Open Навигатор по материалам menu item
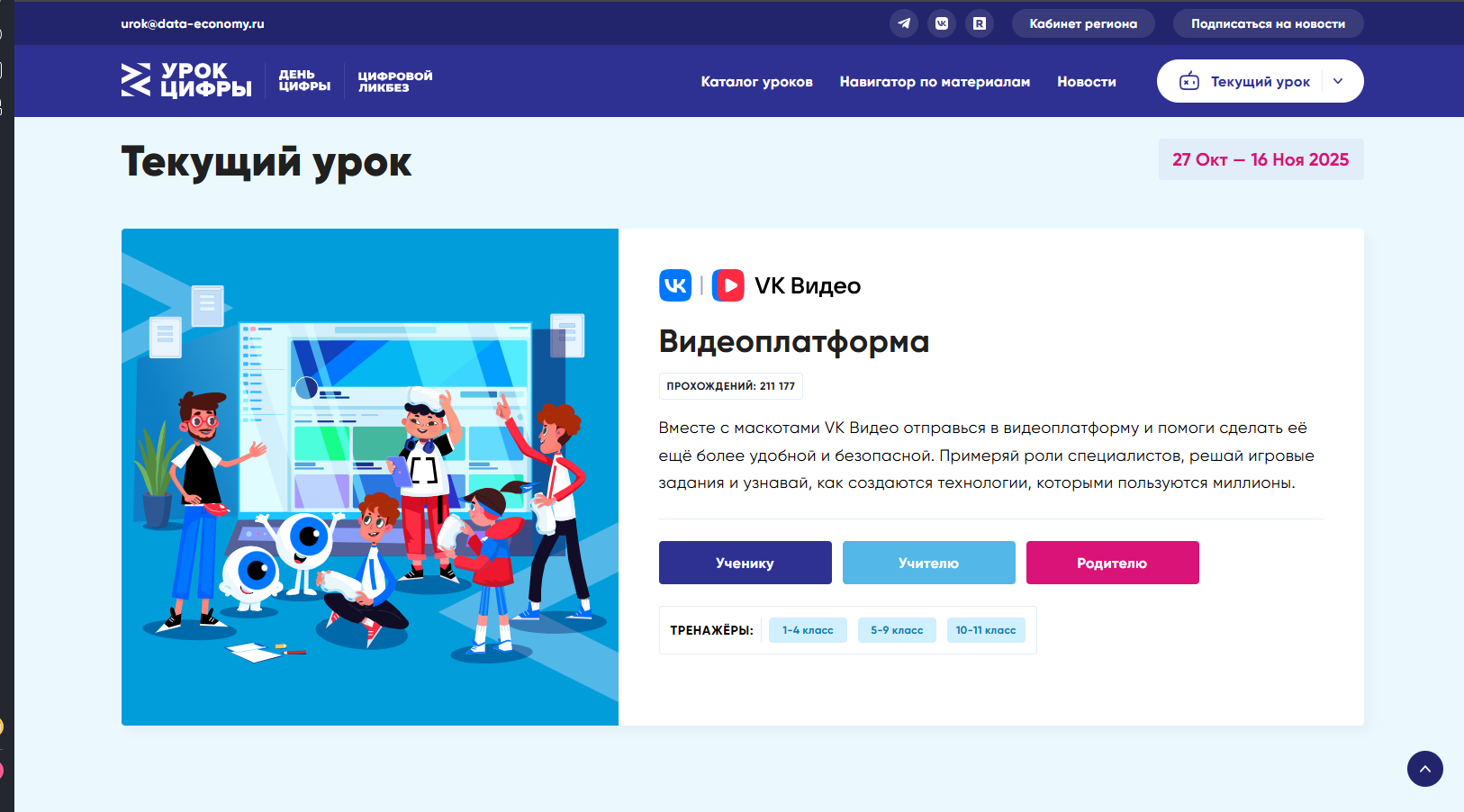Screen dimensions: 1464x812 click(x=935, y=82)
